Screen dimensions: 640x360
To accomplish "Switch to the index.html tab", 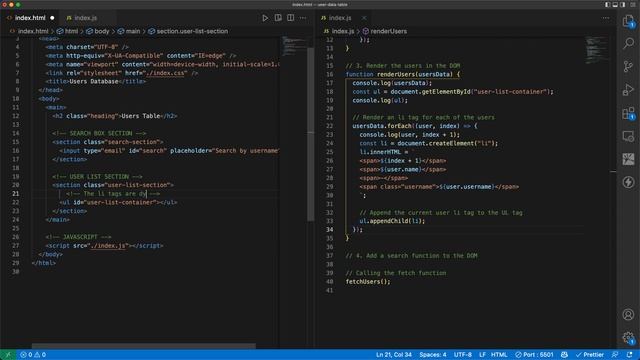I will tap(30, 18).
